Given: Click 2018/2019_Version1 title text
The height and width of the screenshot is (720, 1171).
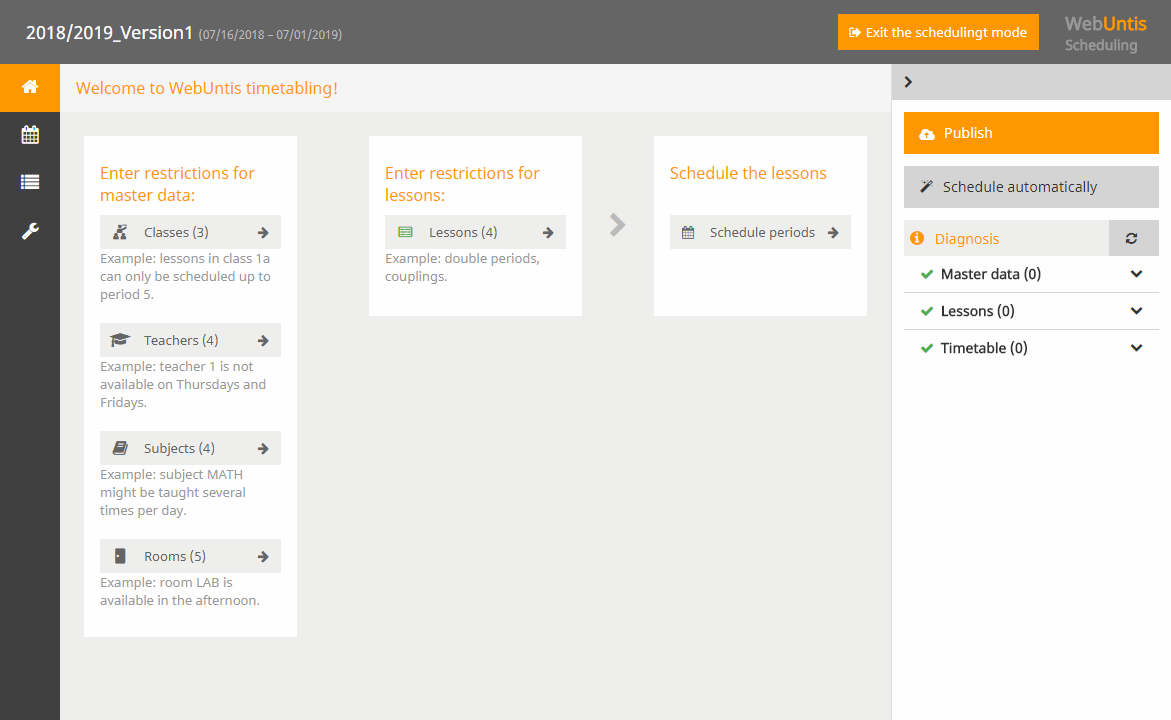Looking at the screenshot, I should coord(109,33).
